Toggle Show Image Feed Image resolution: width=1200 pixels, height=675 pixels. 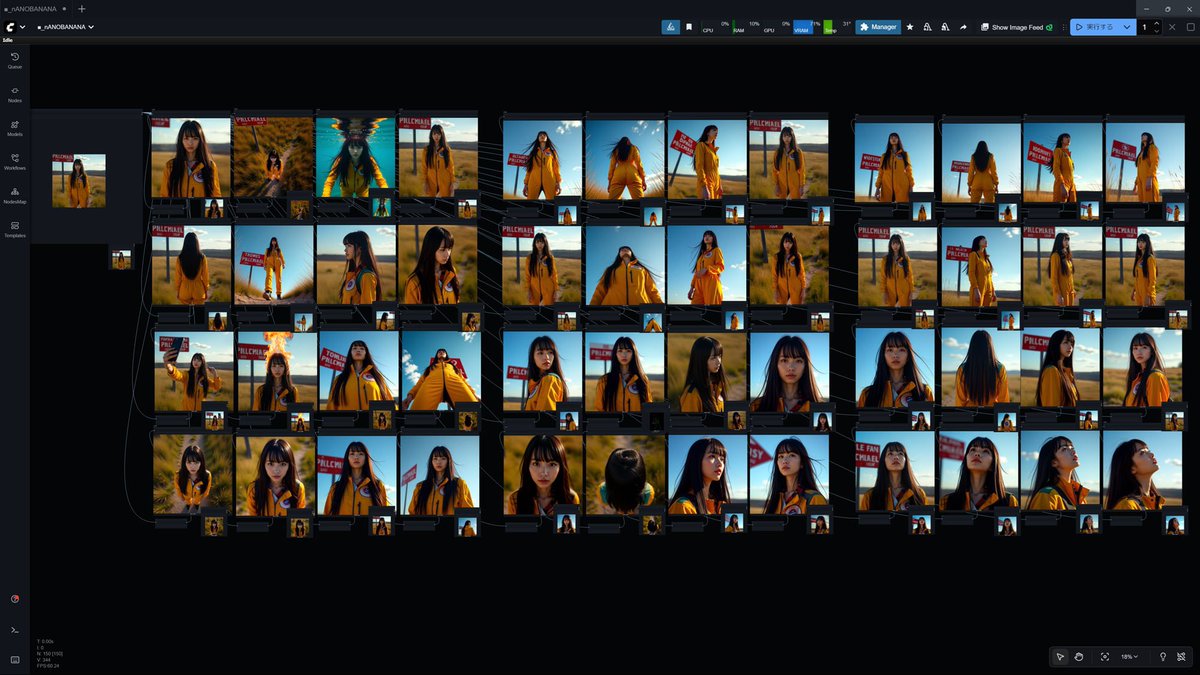[x=1016, y=27]
